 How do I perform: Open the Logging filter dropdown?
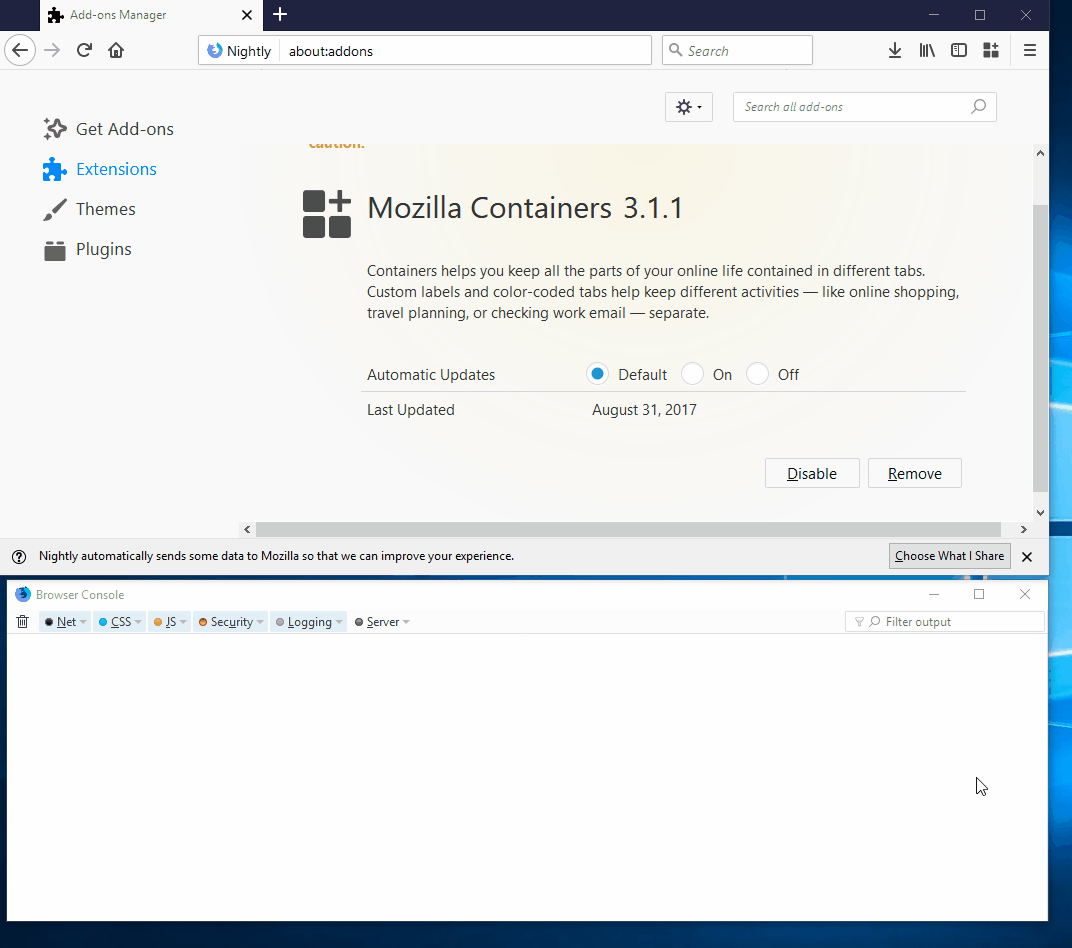pyautogui.click(x=308, y=621)
